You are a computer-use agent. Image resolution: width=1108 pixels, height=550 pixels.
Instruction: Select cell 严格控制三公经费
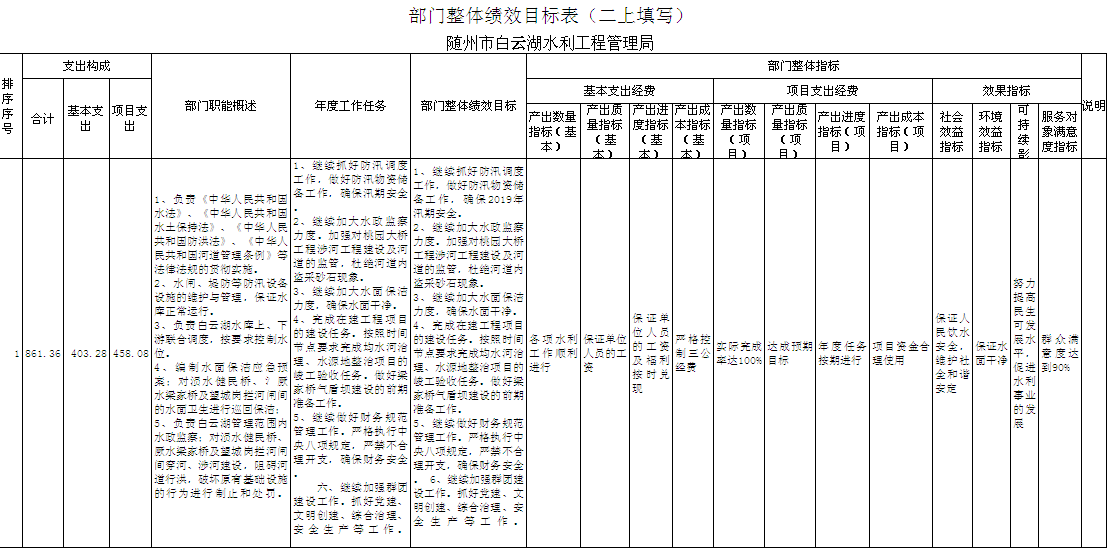[692, 353]
